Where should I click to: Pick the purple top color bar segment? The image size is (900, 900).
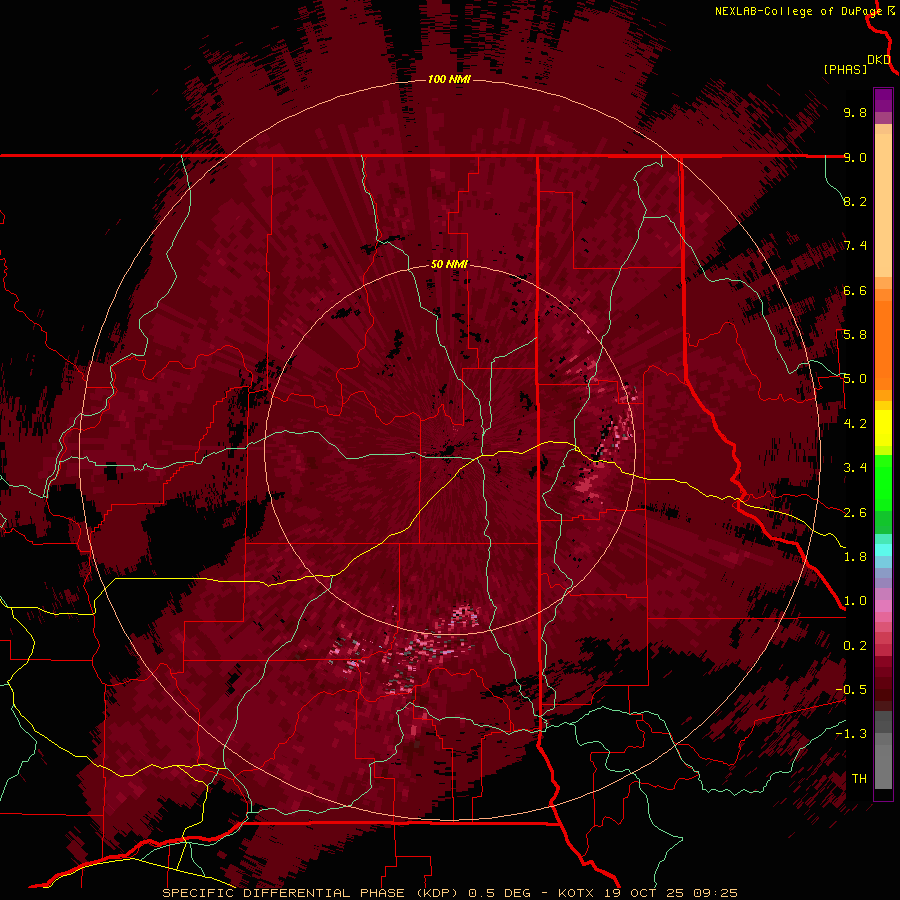(x=883, y=100)
